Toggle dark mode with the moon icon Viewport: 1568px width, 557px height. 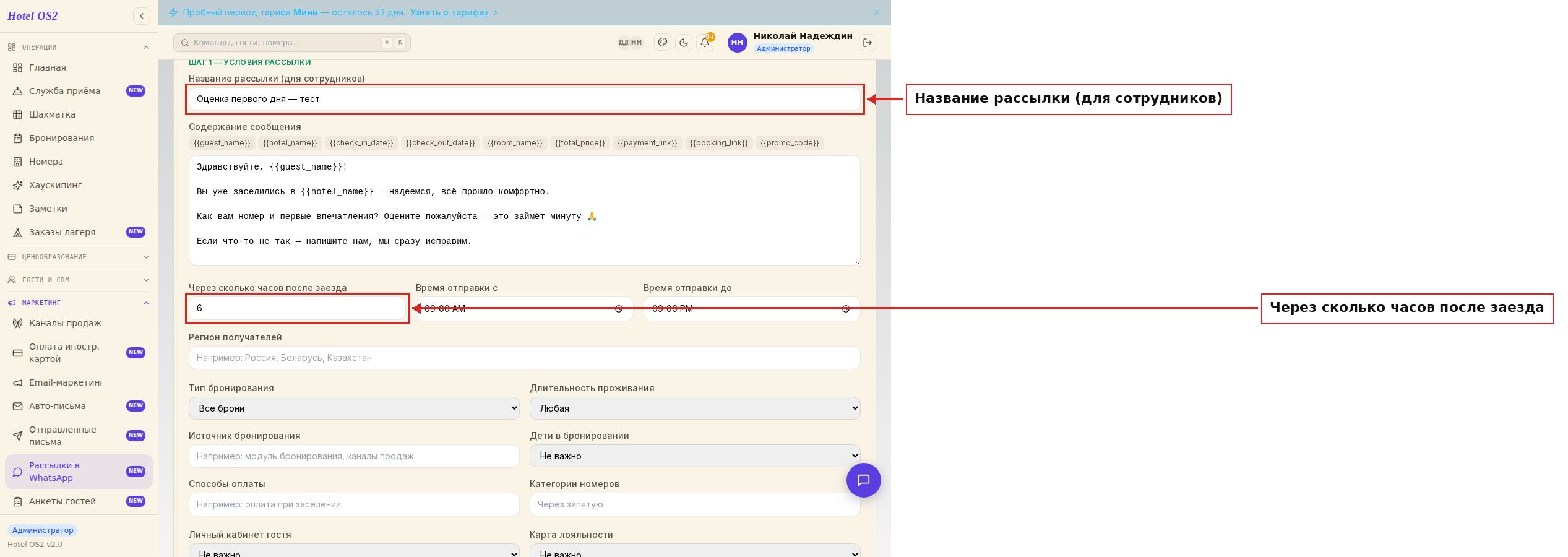[x=684, y=43]
